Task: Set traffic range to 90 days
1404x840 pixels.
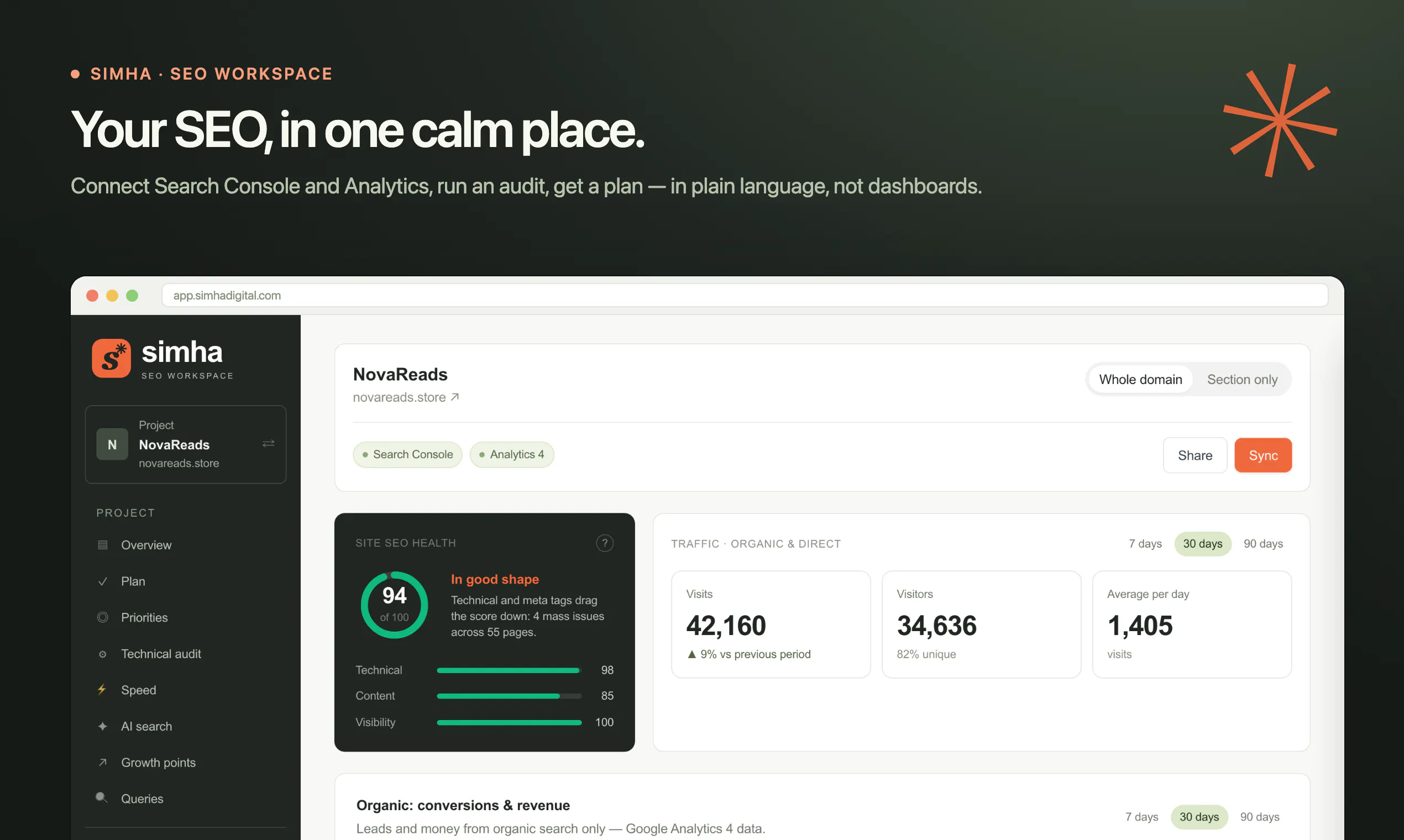Action: coord(1263,543)
